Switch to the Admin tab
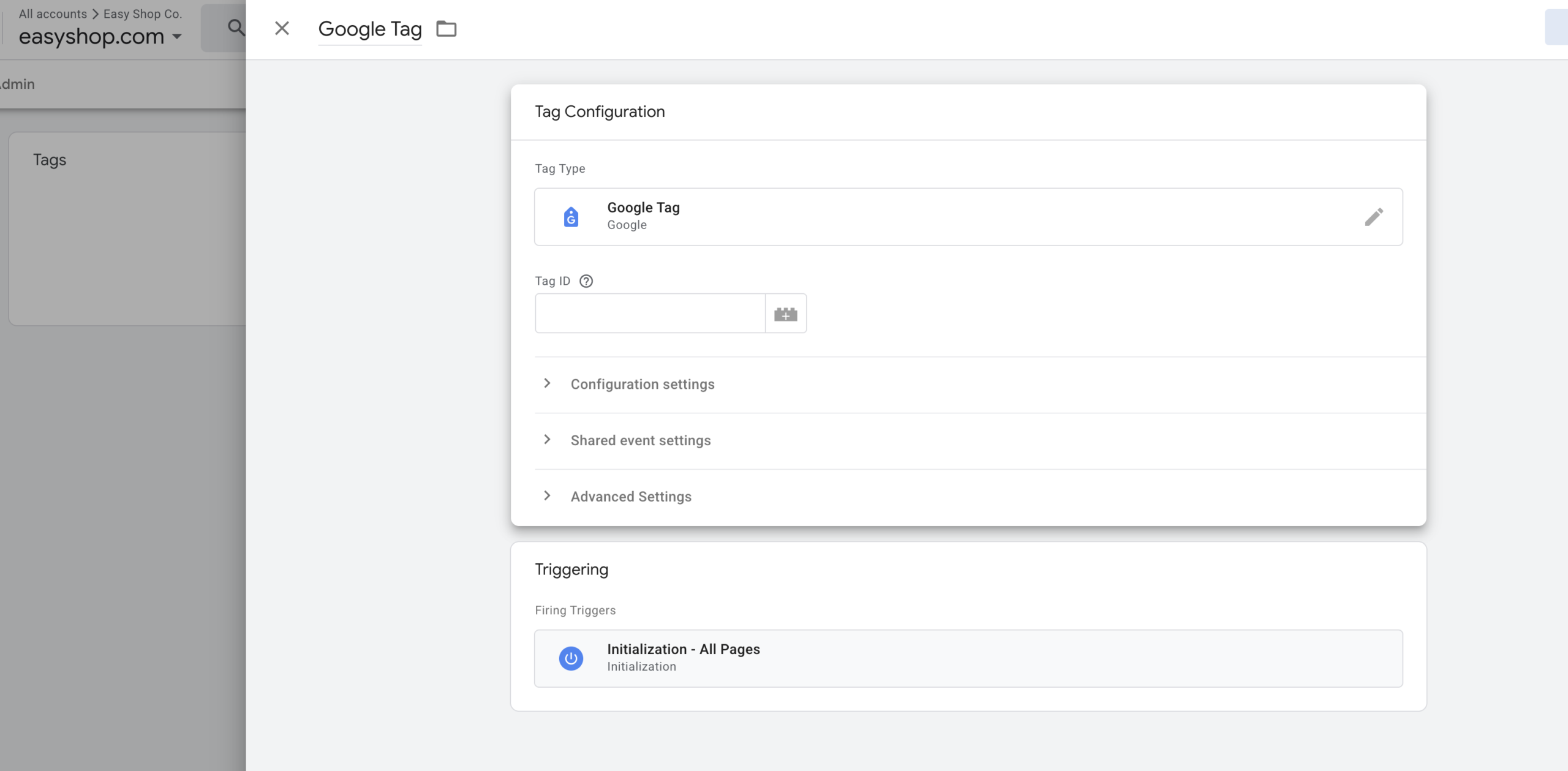Image resolution: width=1568 pixels, height=771 pixels. coord(17,84)
